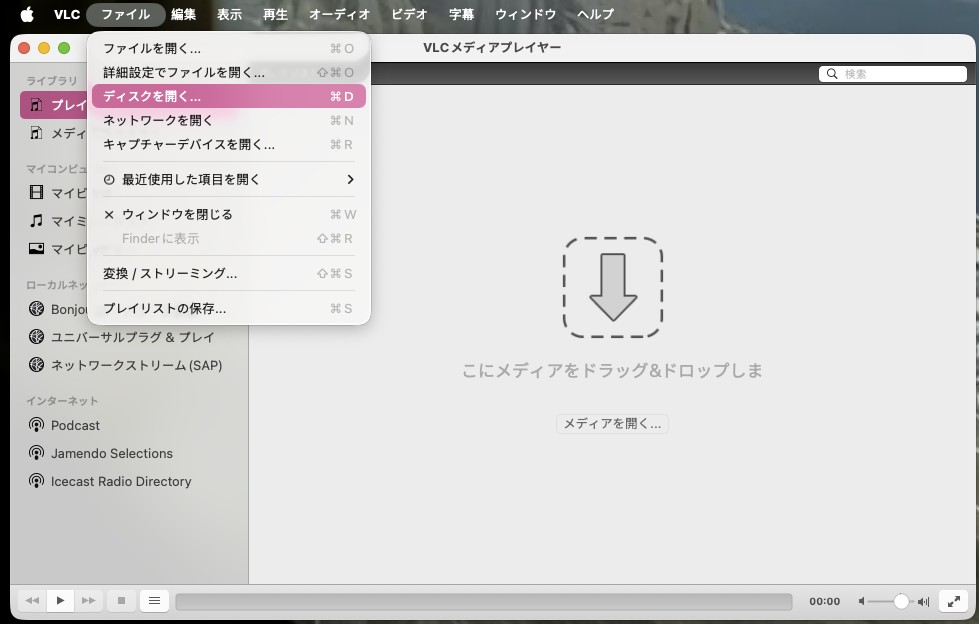Click the Jamendo Selections icon
Image resolution: width=979 pixels, height=624 pixels.
click(37, 453)
